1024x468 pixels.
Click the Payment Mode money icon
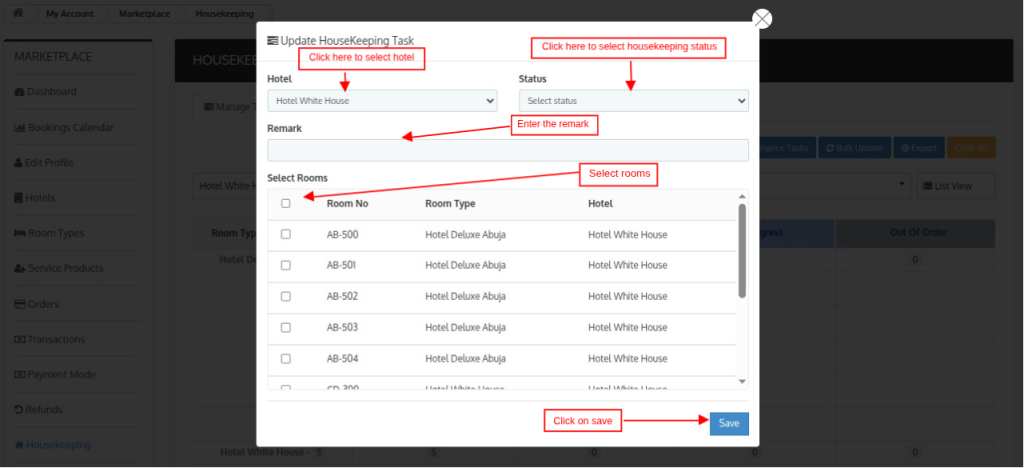pos(20,375)
